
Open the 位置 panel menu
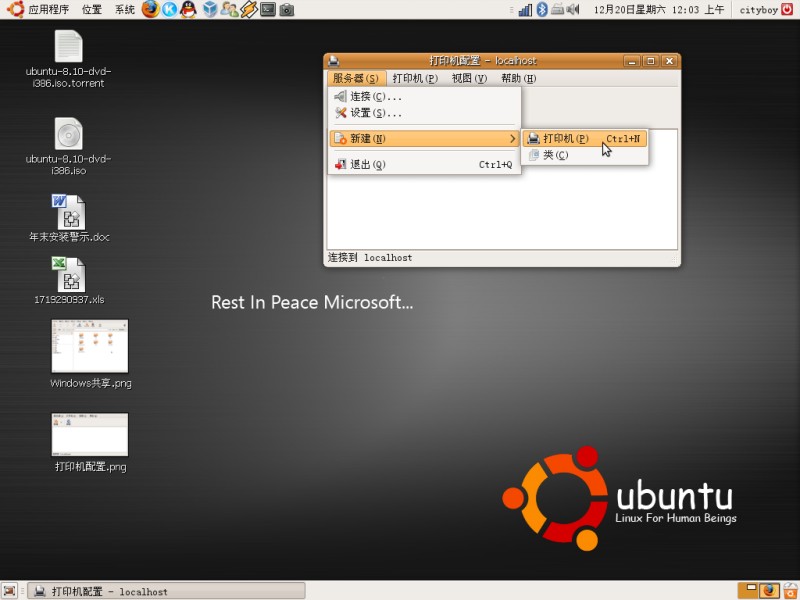coord(92,10)
